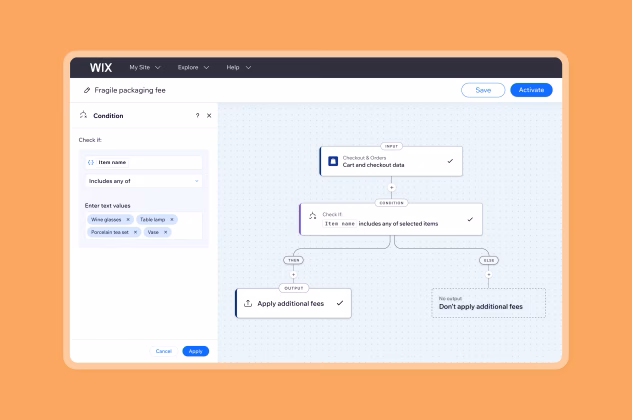Click the plus connector below the Input node
632x420 pixels.
click(391, 187)
